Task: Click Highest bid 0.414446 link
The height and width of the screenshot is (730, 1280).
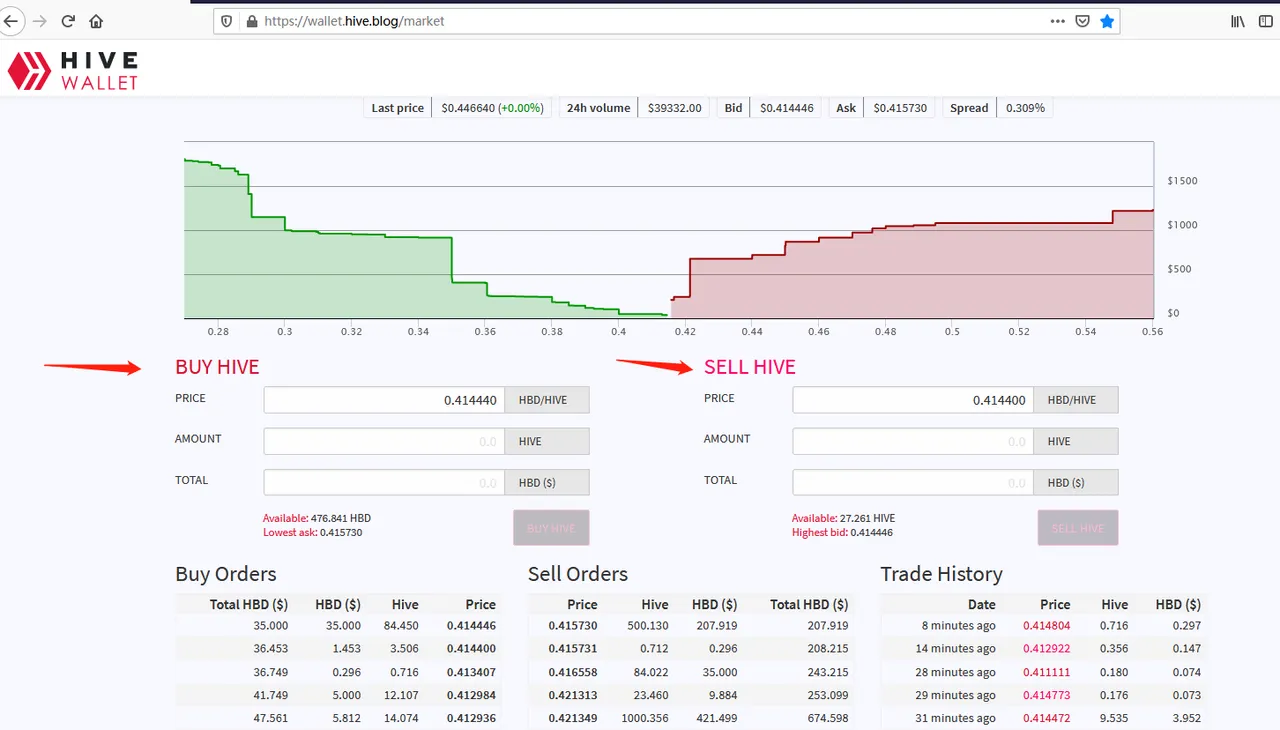Action: pos(841,533)
